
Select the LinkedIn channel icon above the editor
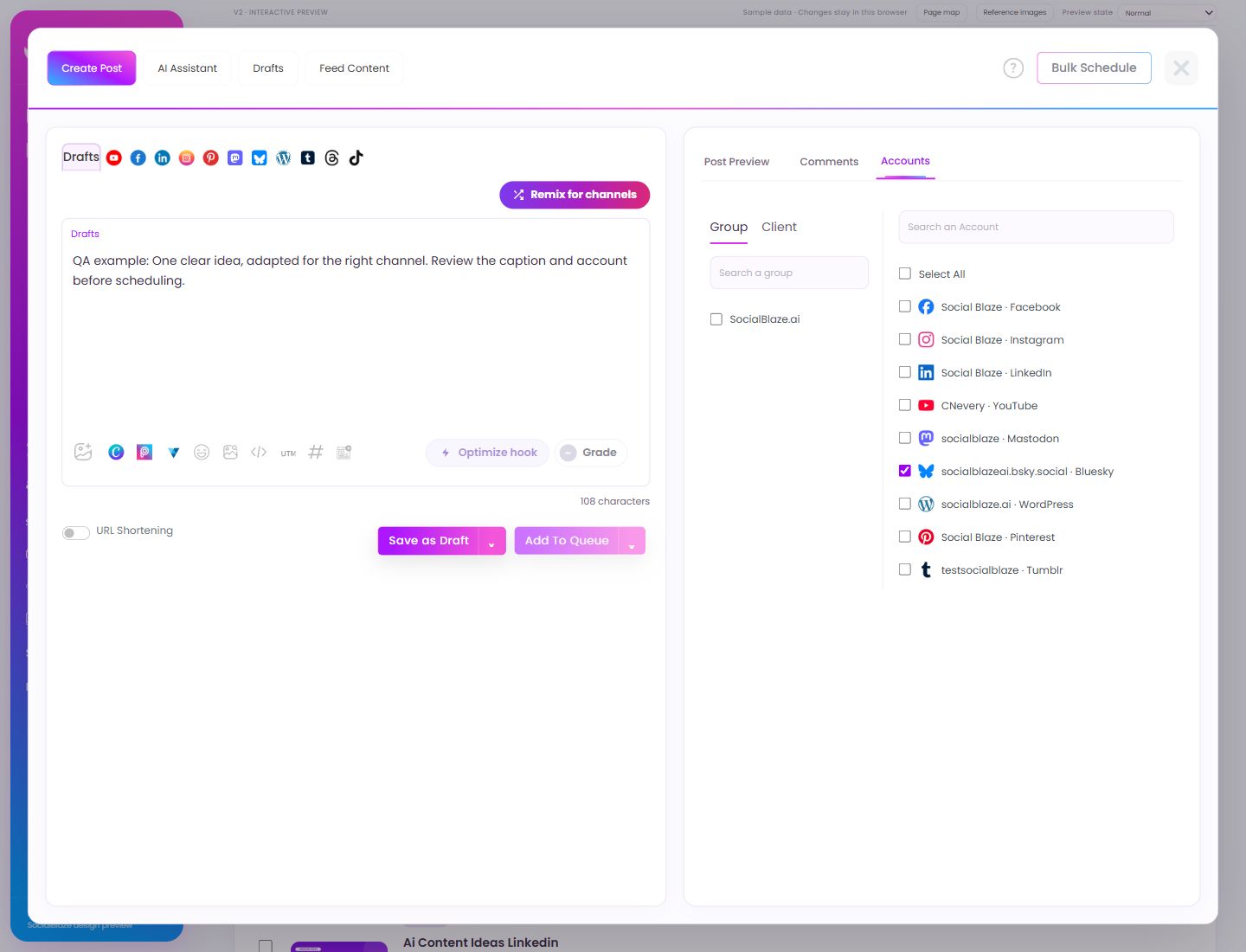pyautogui.click(x=163, y=158)
